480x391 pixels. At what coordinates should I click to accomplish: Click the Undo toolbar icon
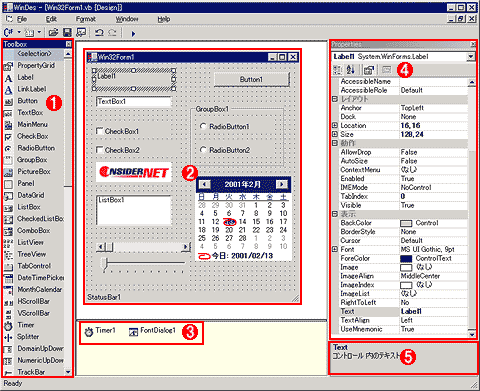99,33
